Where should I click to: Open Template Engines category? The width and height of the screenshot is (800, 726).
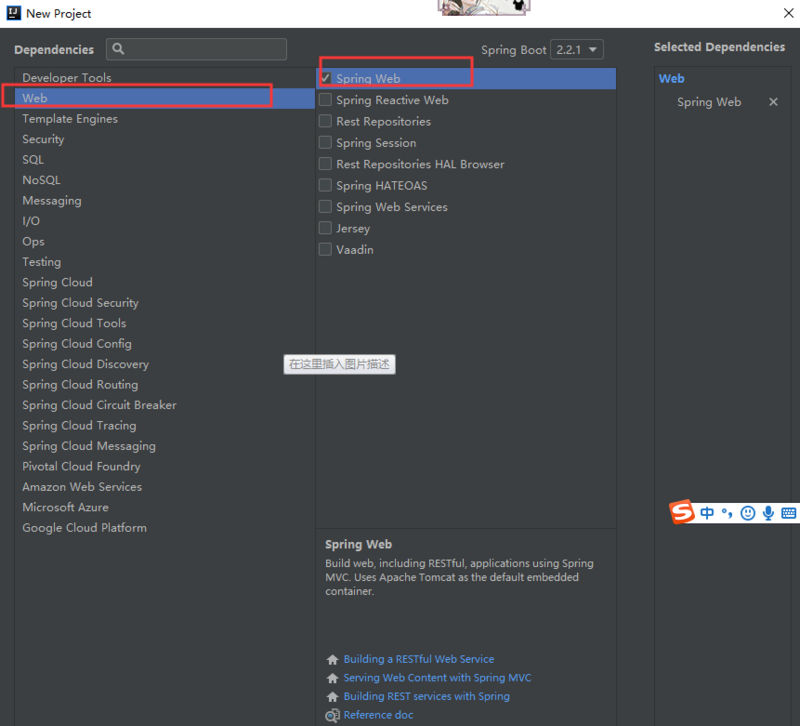pyautogui.click(x=165, y=118)
